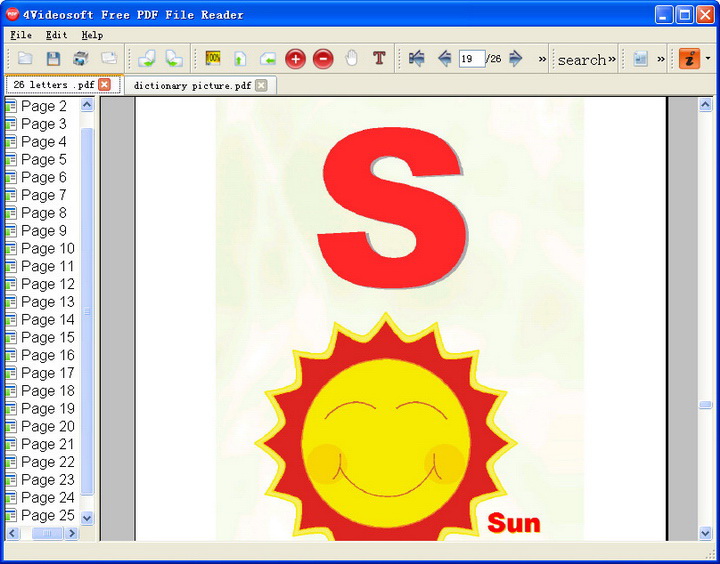The width and height of the screenshot is (720, 564).
Task: Select Page 19 in the page list
Action: point(47,408)
